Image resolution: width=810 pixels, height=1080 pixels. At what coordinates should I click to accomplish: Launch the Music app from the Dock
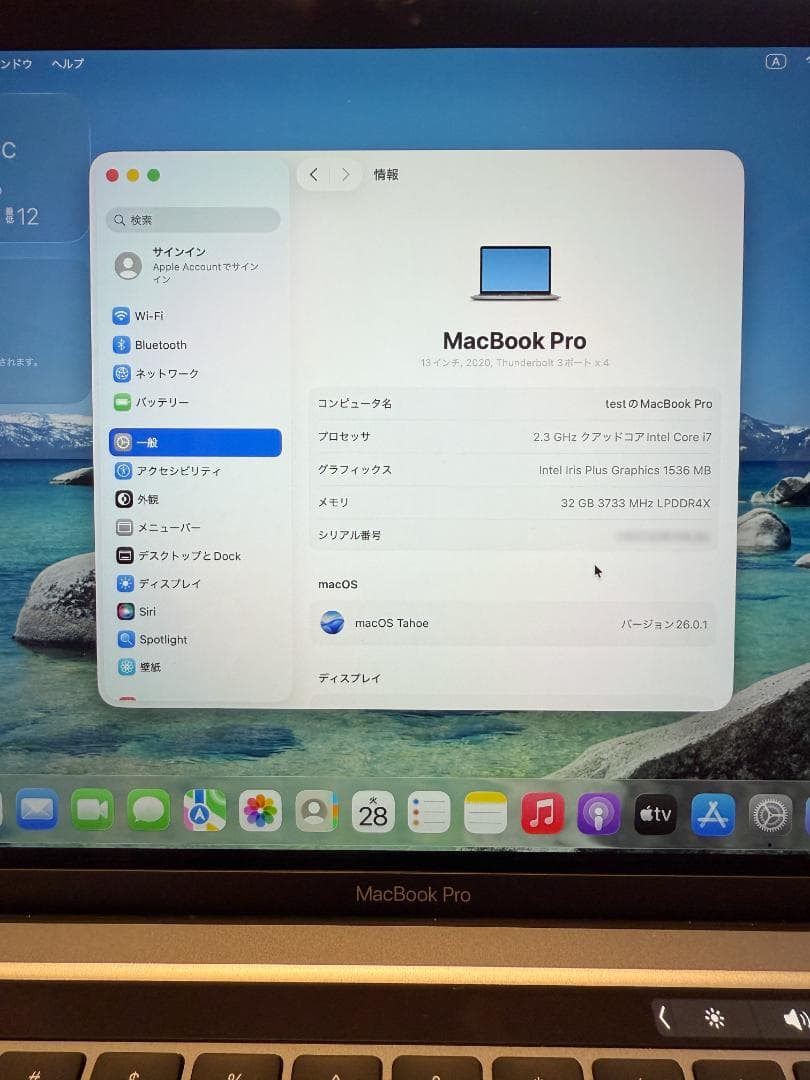tap(543, 813)
